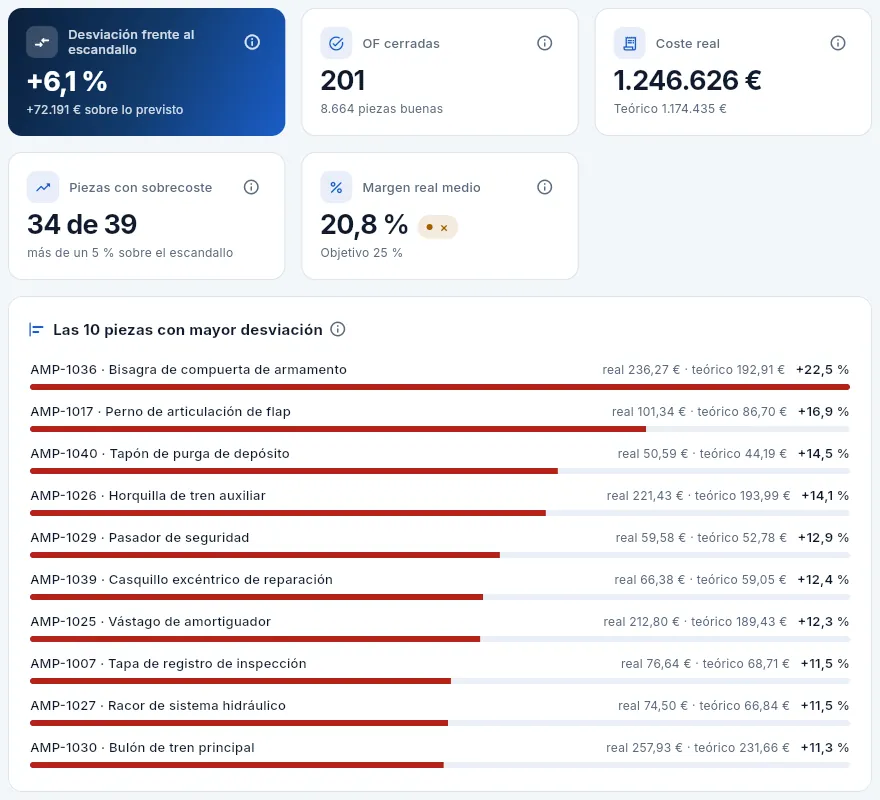
Task: Show info about Margen real medio
Action: tap(544, 187)
